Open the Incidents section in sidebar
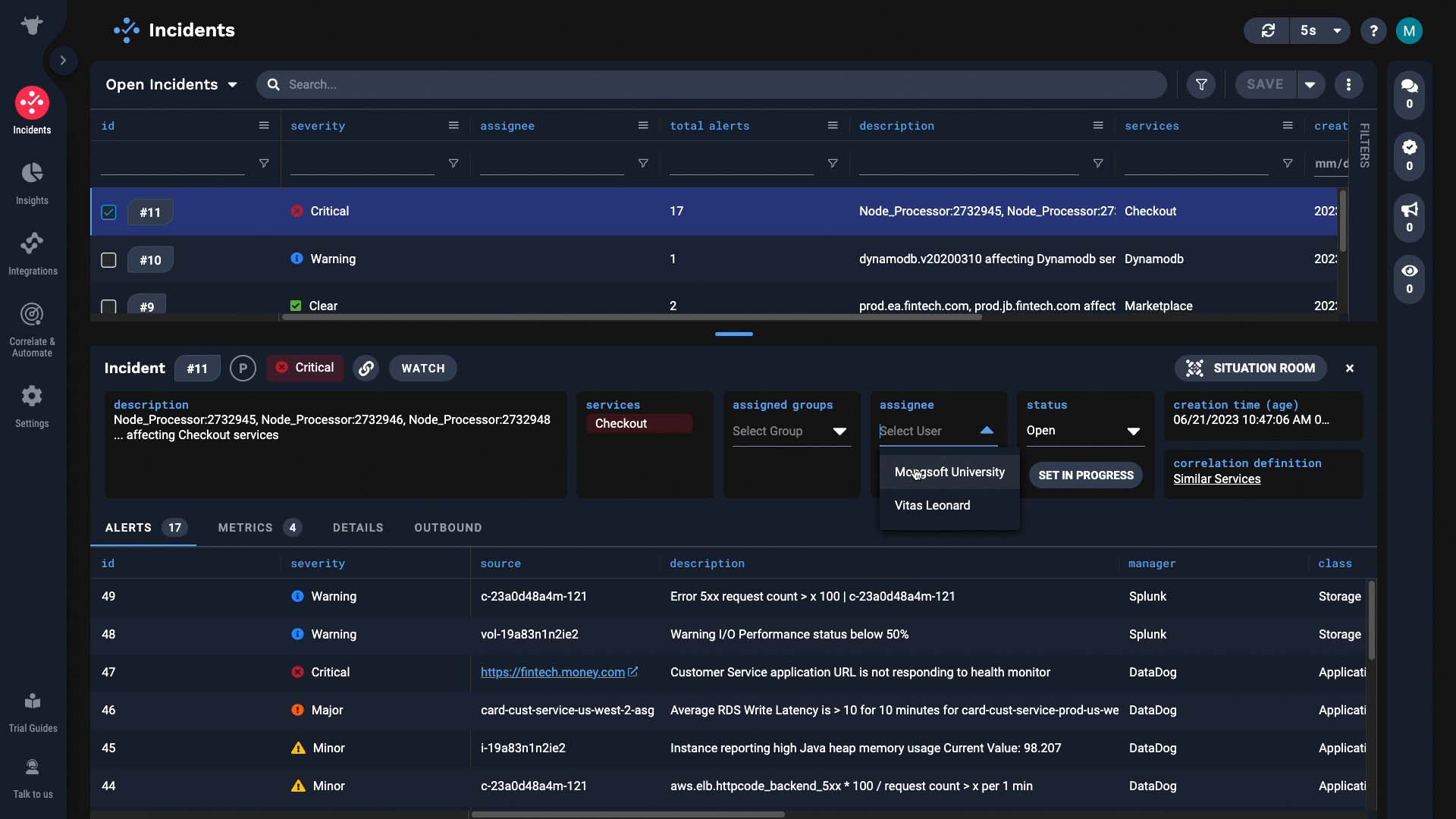Screen dimensions: 1456x819 (32, 111)
